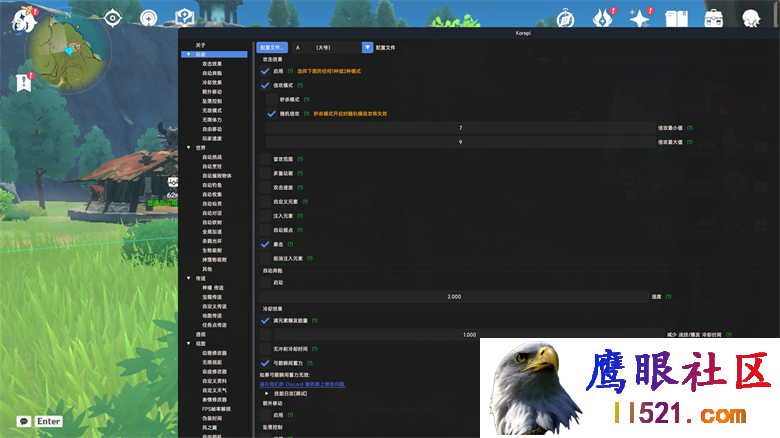Open the four-point star wish icon
Image resolution: width=780 pixels, height=438 pixels.
point(640,18)
